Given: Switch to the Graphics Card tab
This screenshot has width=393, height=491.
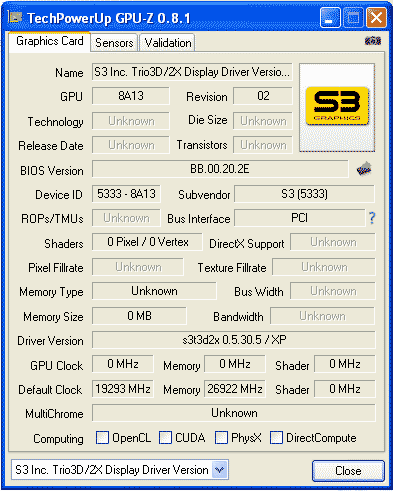Looking at the screenshot, I should pos(50,41).
